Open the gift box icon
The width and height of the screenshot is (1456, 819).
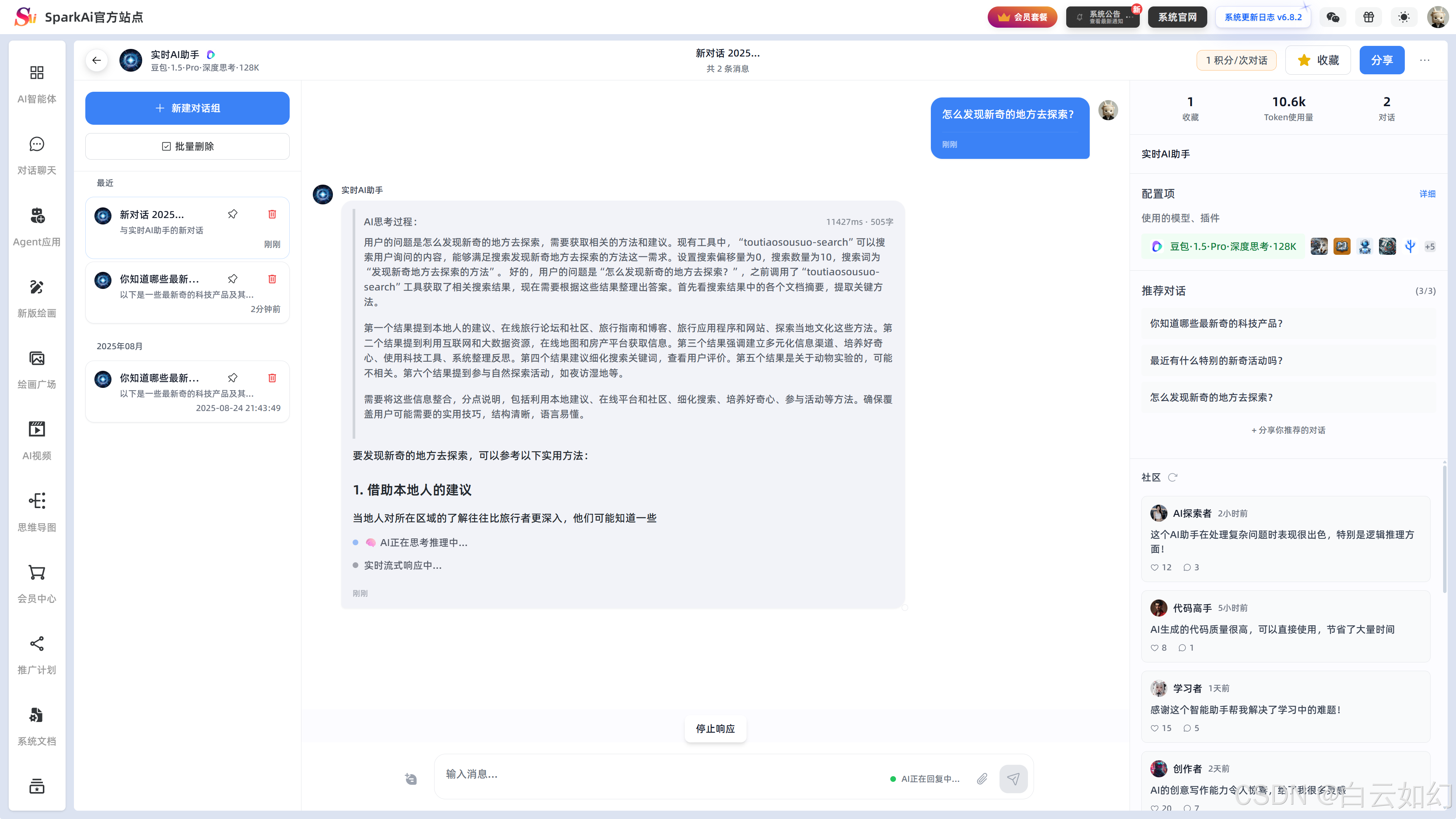tap(1368, 17)
